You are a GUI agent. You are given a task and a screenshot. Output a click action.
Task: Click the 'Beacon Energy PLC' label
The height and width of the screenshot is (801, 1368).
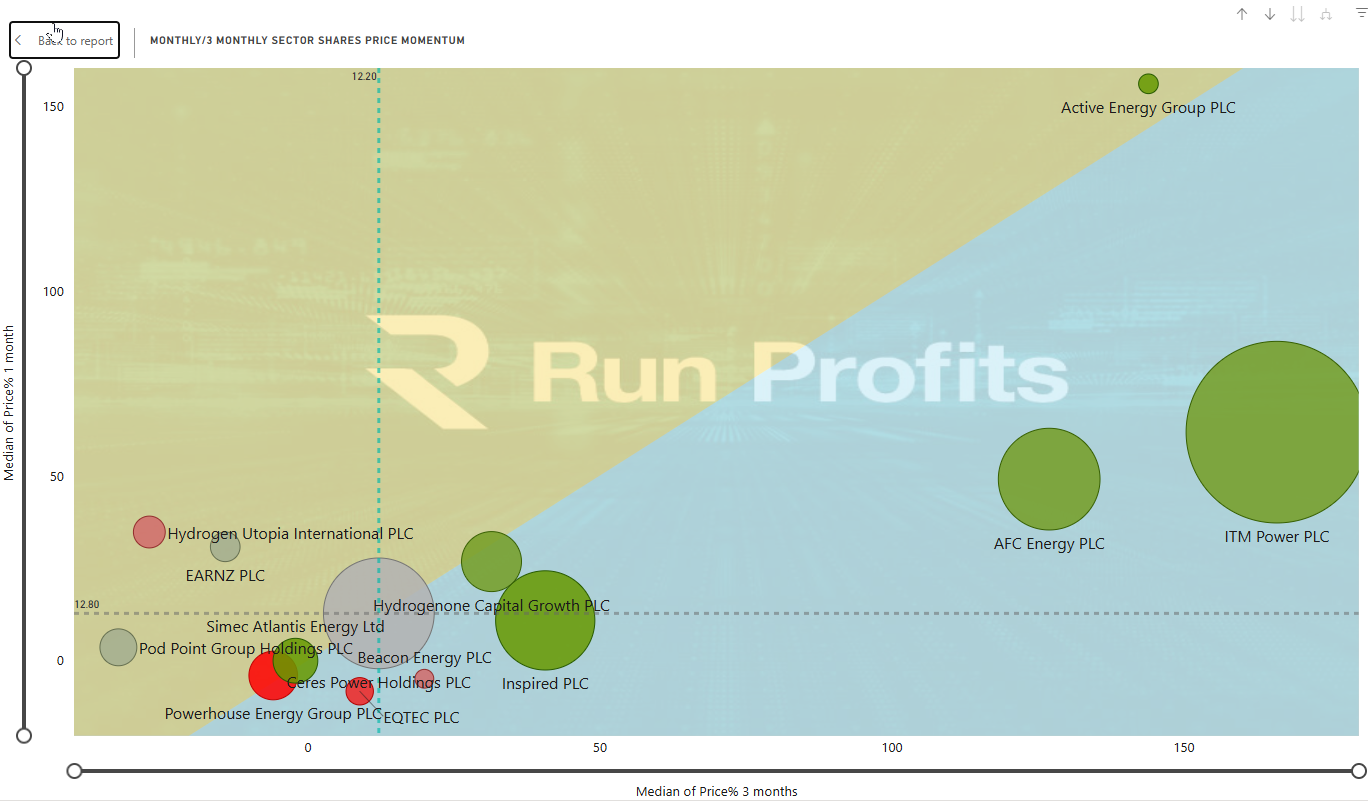coord(424,658)
